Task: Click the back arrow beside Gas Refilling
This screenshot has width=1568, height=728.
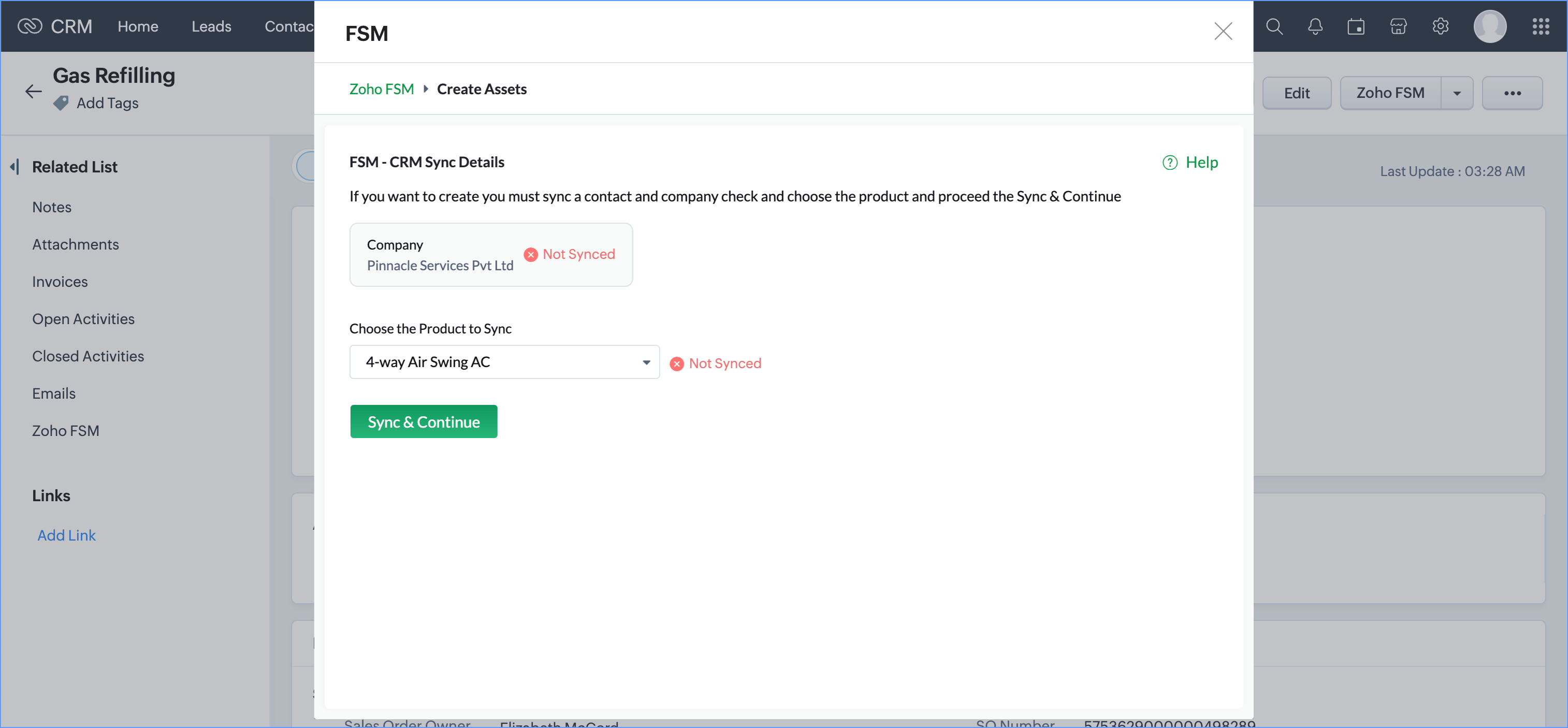Action: point(34,92)
